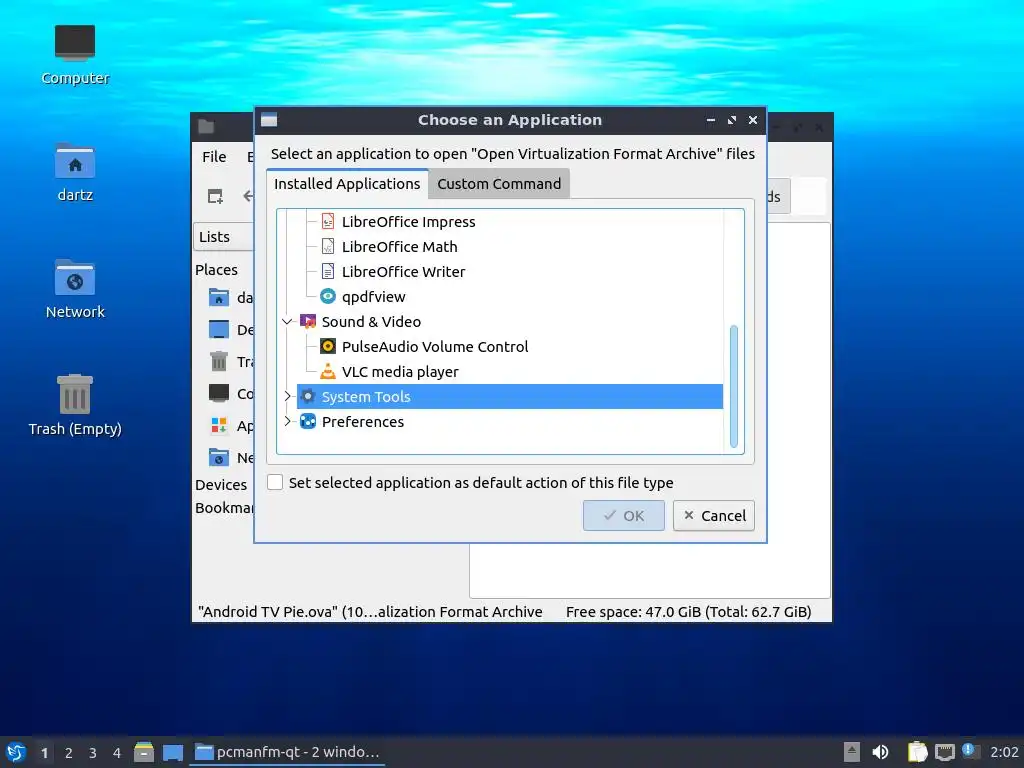The width and height of the screenshot is (1024, 768).
Task: Click the pcmanfm-qt taskbar button
Action: 287,752
